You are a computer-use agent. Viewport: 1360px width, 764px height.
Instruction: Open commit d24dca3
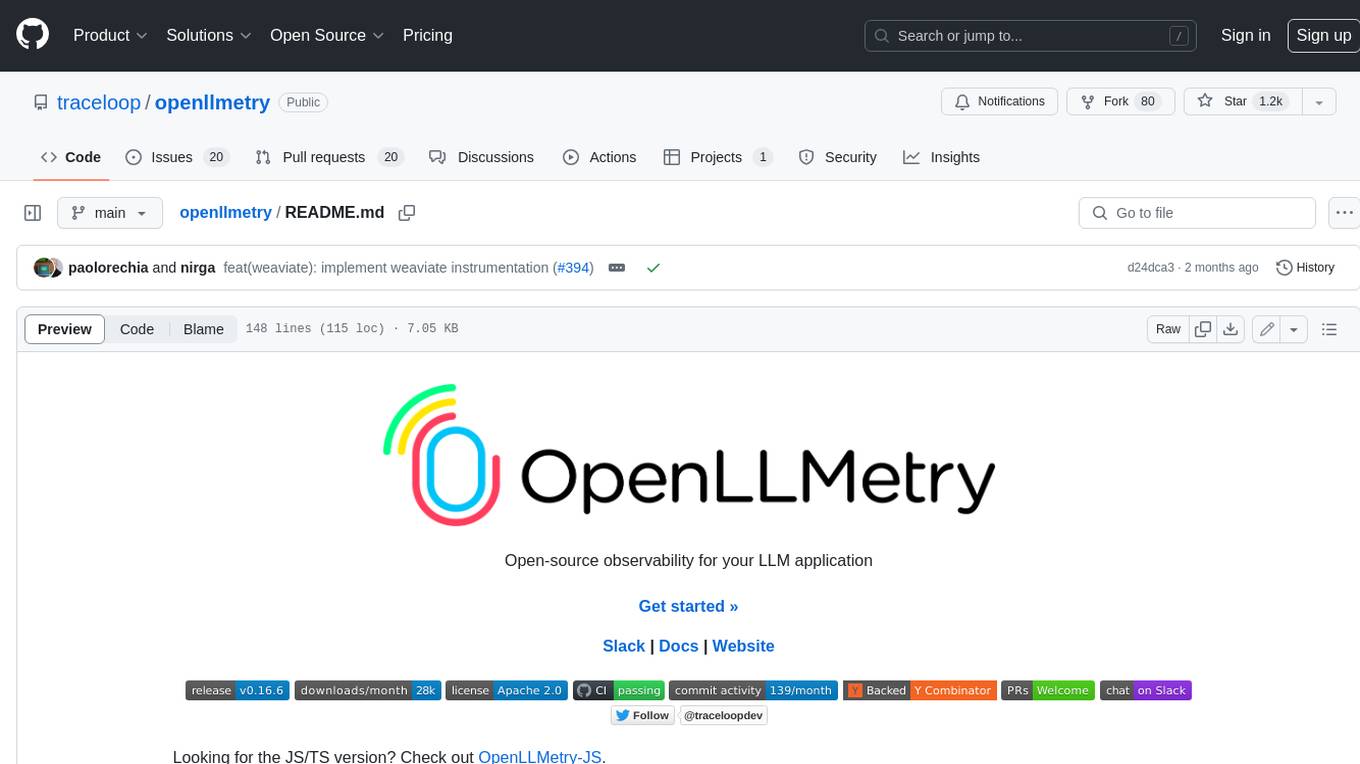pos(1150,268)
